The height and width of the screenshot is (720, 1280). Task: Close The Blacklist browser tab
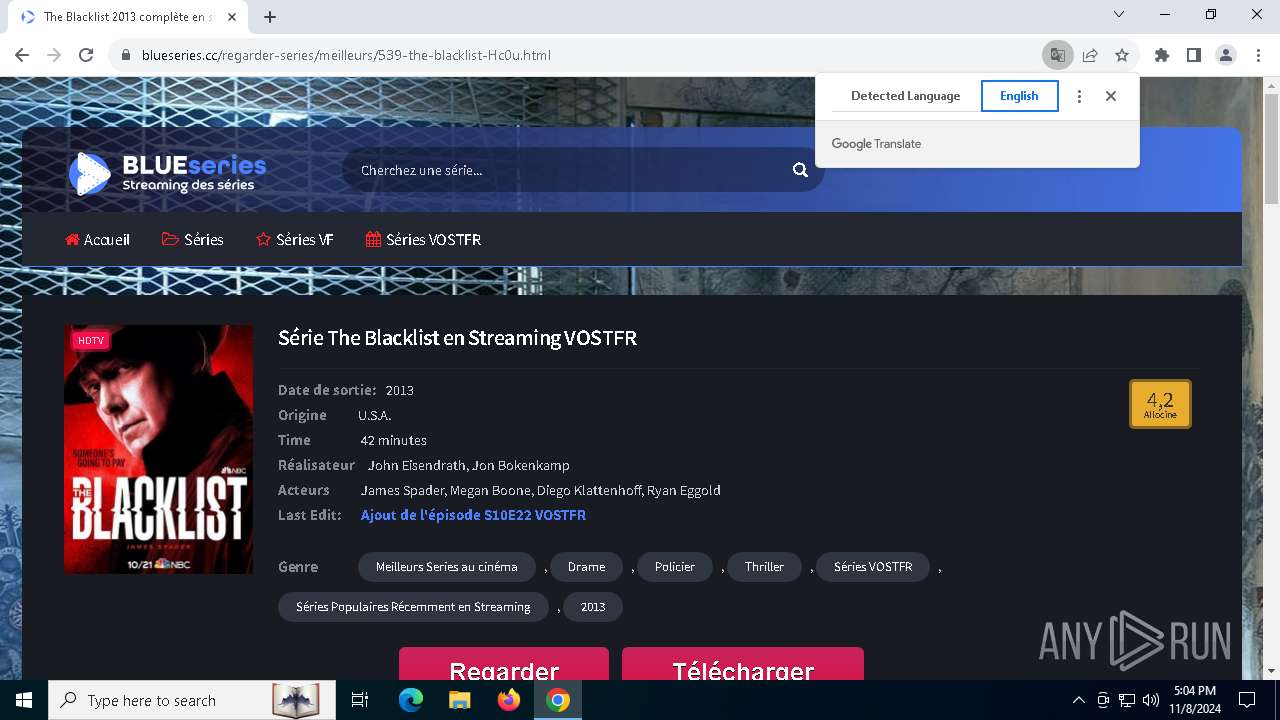tap(232, 17)
